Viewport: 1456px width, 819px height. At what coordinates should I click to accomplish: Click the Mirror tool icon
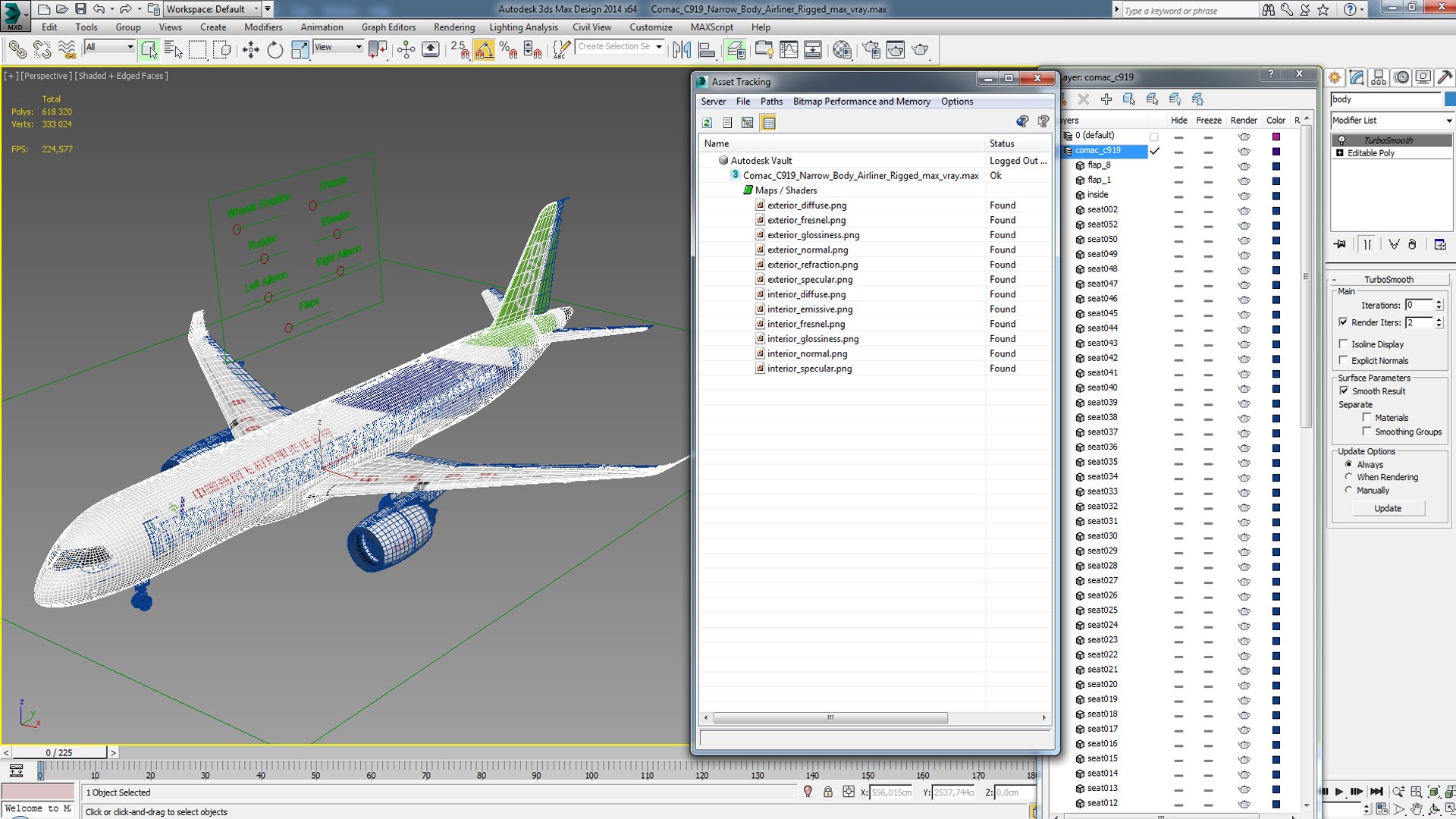[x=682, y=50]
